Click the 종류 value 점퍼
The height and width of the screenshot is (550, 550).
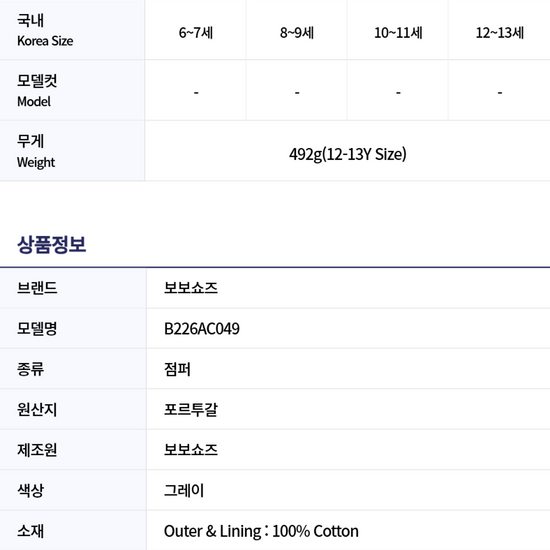(x=177, y=369)
